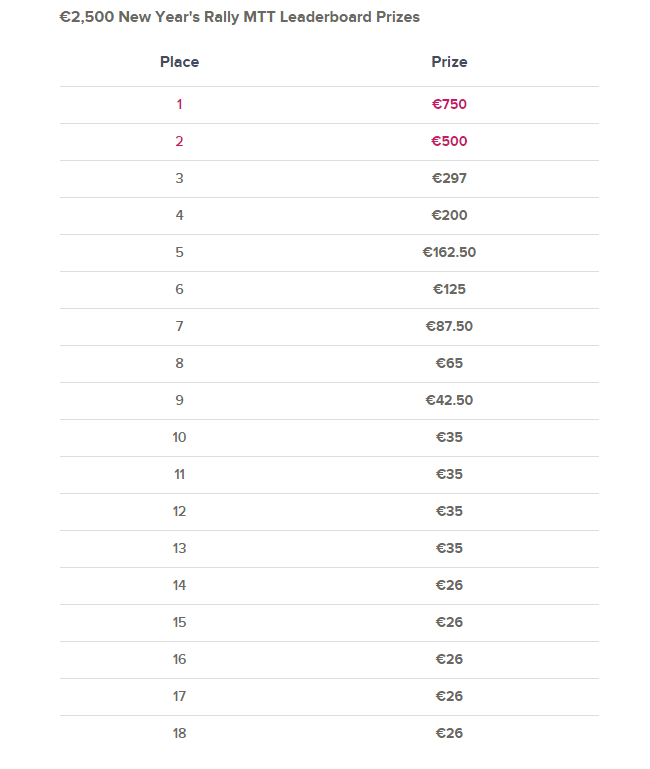Click place number 14 in Place column
650x769 pixels.
pyautogui.click(x=180, y=585)
